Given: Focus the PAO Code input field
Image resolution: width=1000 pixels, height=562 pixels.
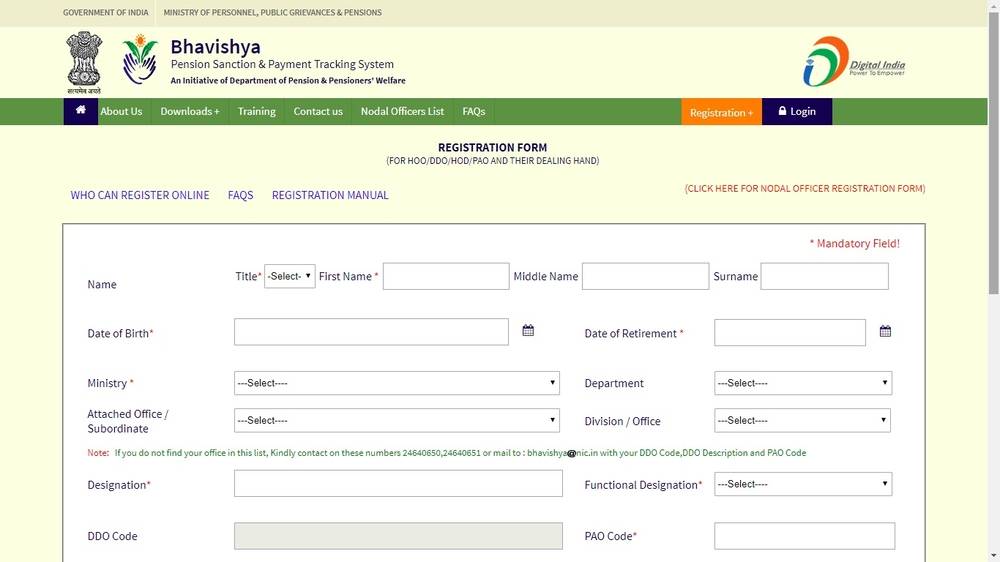Looking at the screenshot, I should [804, 536].
